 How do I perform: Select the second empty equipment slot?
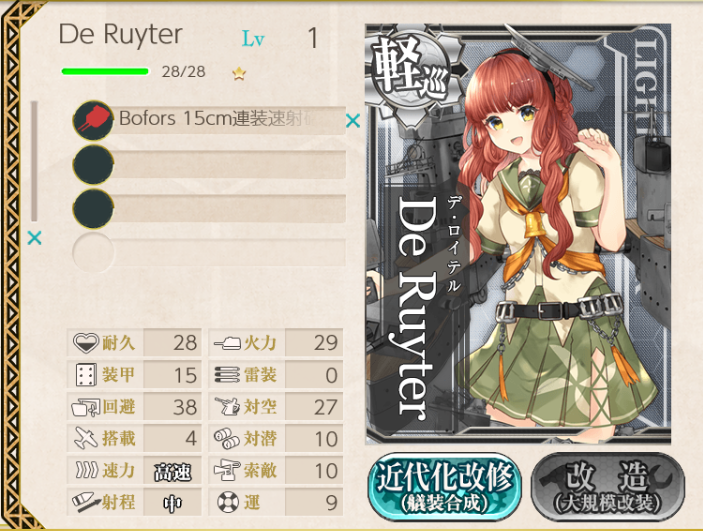coord(209,165)
